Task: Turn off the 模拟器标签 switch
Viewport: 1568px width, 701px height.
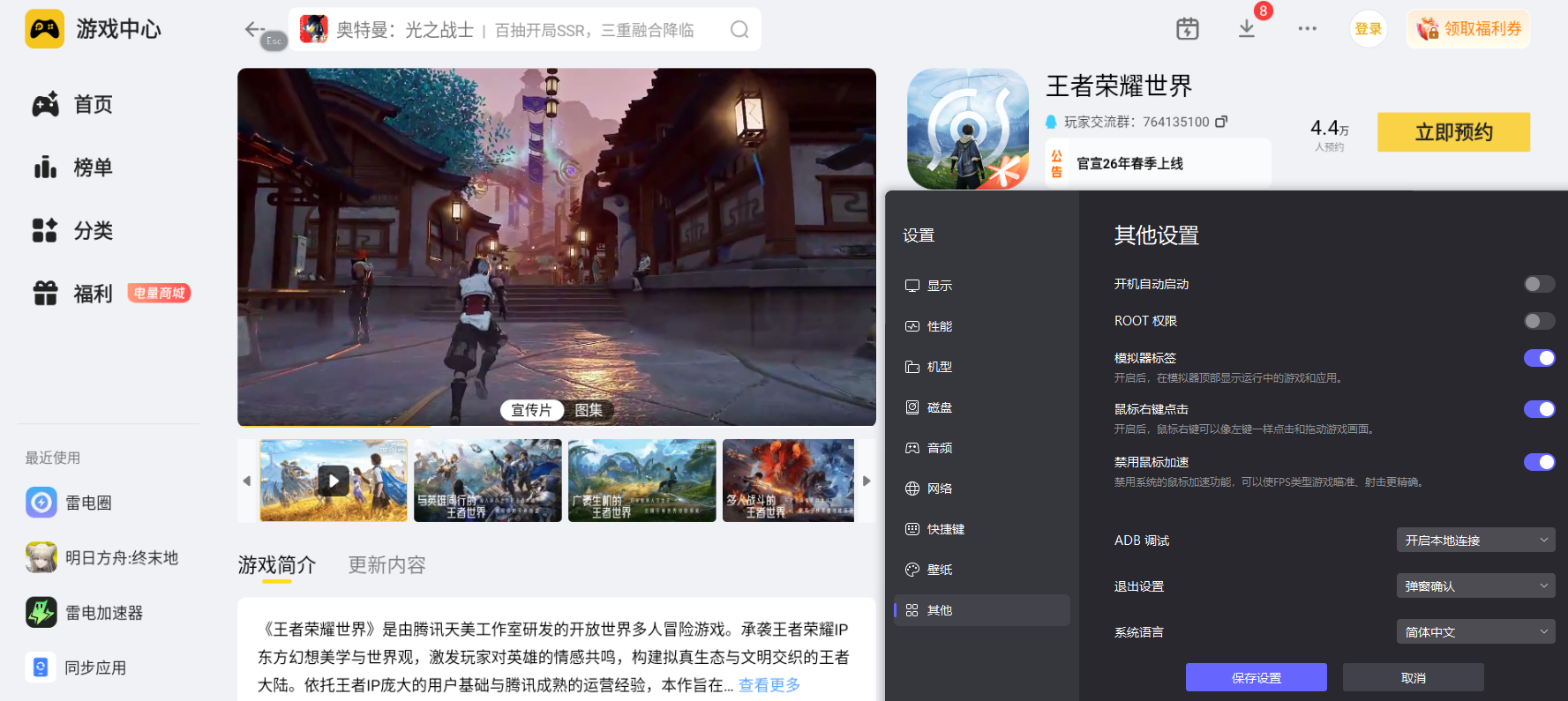Action: click(x=1539, y=358)
